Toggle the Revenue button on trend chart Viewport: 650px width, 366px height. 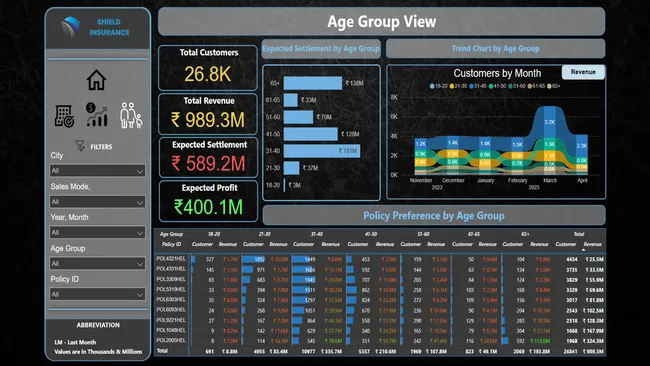(583, 72)
